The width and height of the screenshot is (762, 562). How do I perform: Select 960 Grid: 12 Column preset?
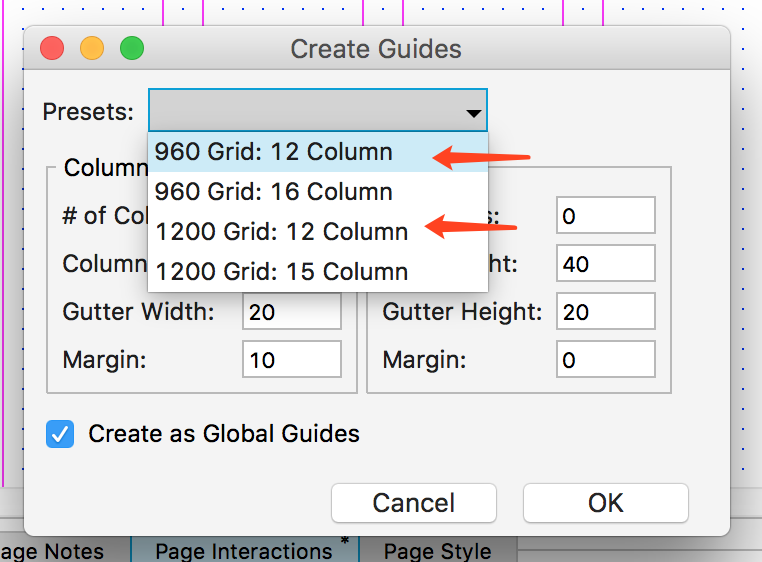273,152
